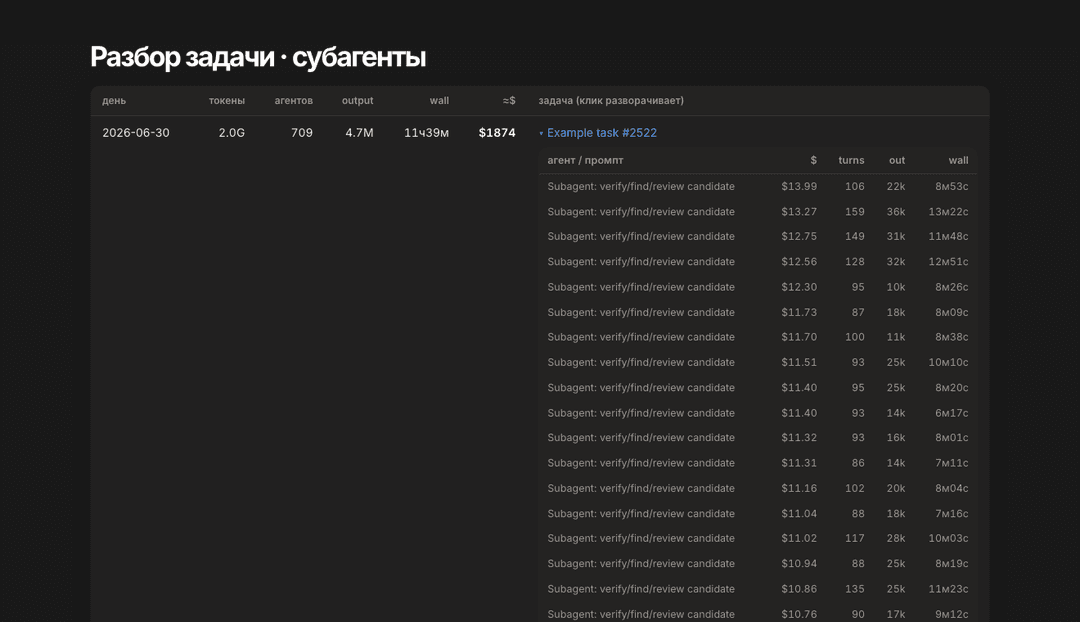Viewport: 1080px width, 622px height.
Task: Click the subagent cost $11.51
Action: point(799,362)
